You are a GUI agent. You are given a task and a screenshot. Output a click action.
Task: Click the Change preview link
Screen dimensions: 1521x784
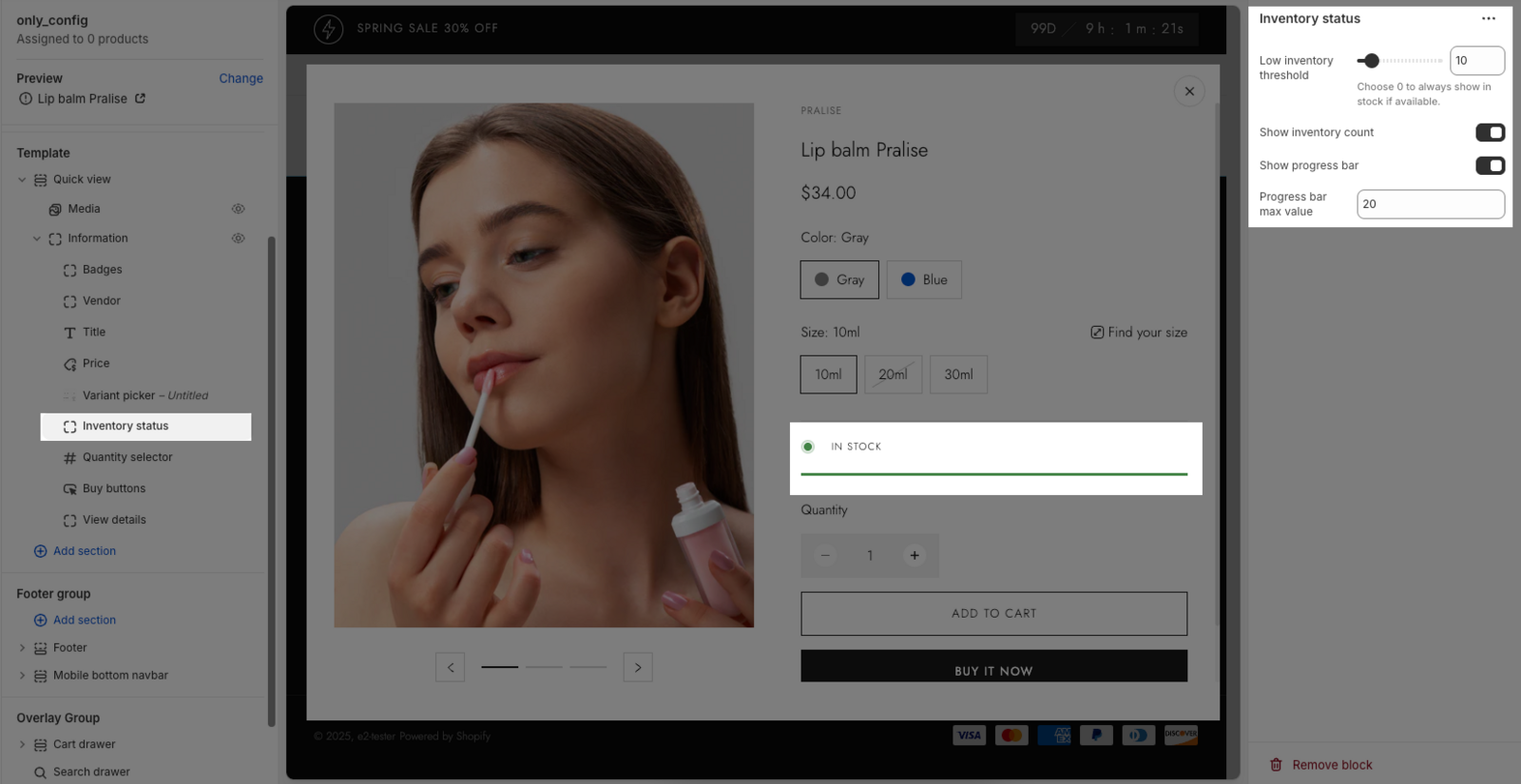tap(241, 79)
